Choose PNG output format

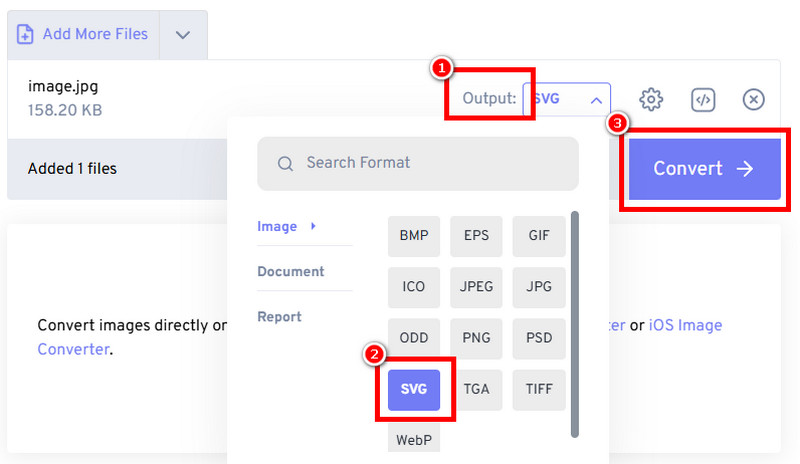(476, 338)
